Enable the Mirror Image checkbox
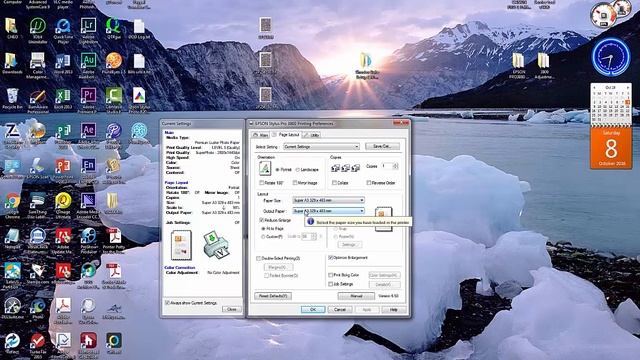This screenshot has height=360, width=640. point(295,183)
